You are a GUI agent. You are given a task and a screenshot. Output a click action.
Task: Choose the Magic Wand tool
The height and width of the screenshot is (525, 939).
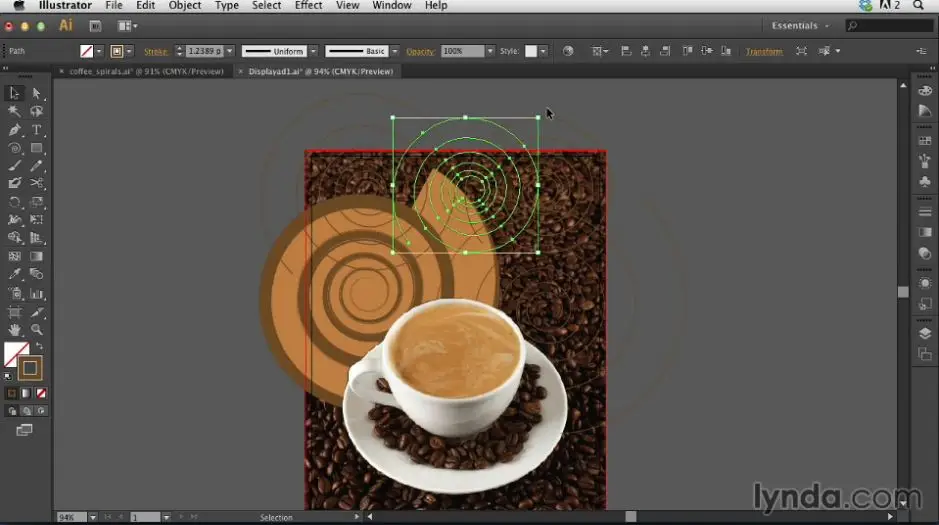click(14, 112)
